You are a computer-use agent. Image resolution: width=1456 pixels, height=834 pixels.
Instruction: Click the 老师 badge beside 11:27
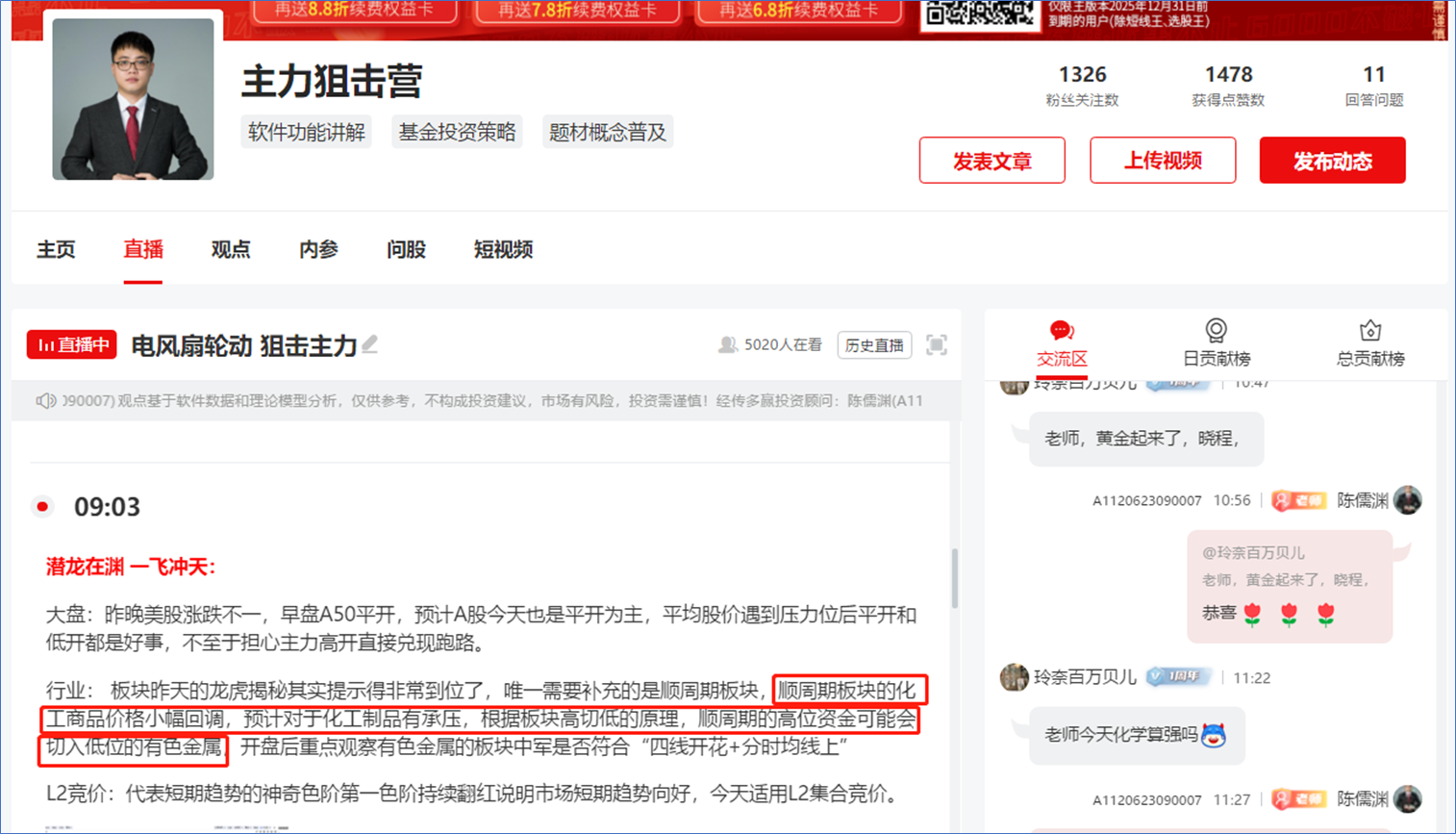1298,799
